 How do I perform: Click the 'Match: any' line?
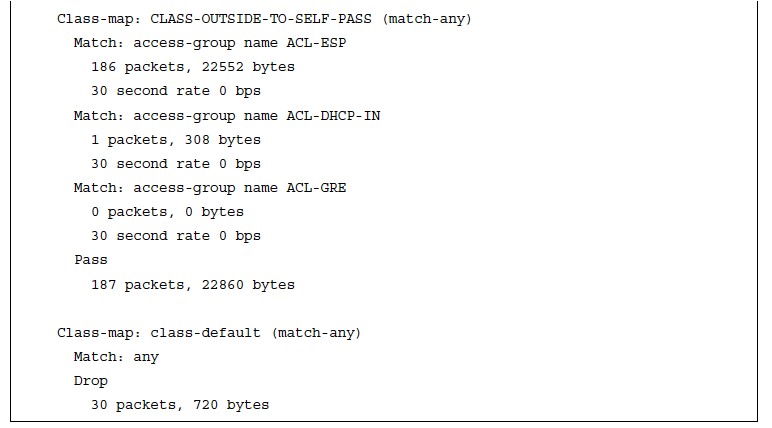pos(116,357)
